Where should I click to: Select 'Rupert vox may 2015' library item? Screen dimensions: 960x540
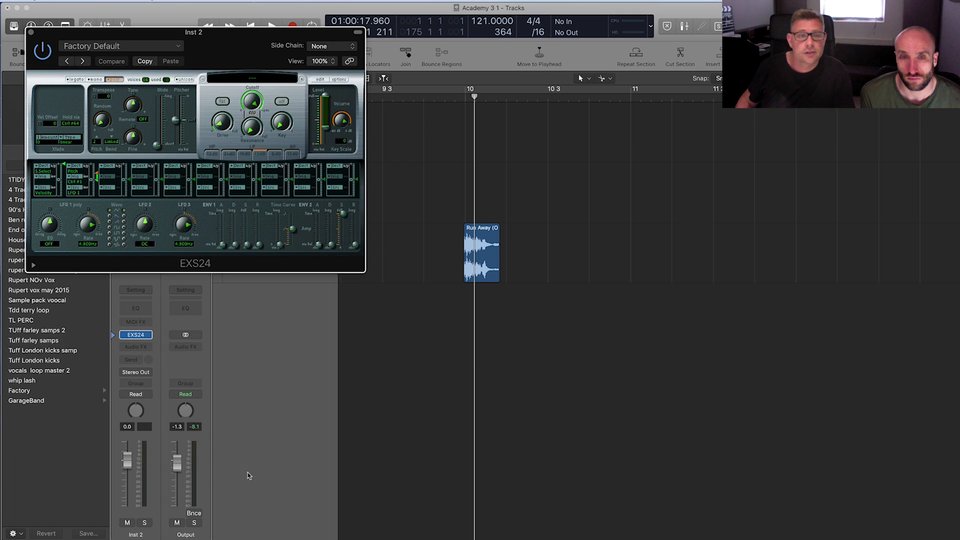(x=39, y=290)
